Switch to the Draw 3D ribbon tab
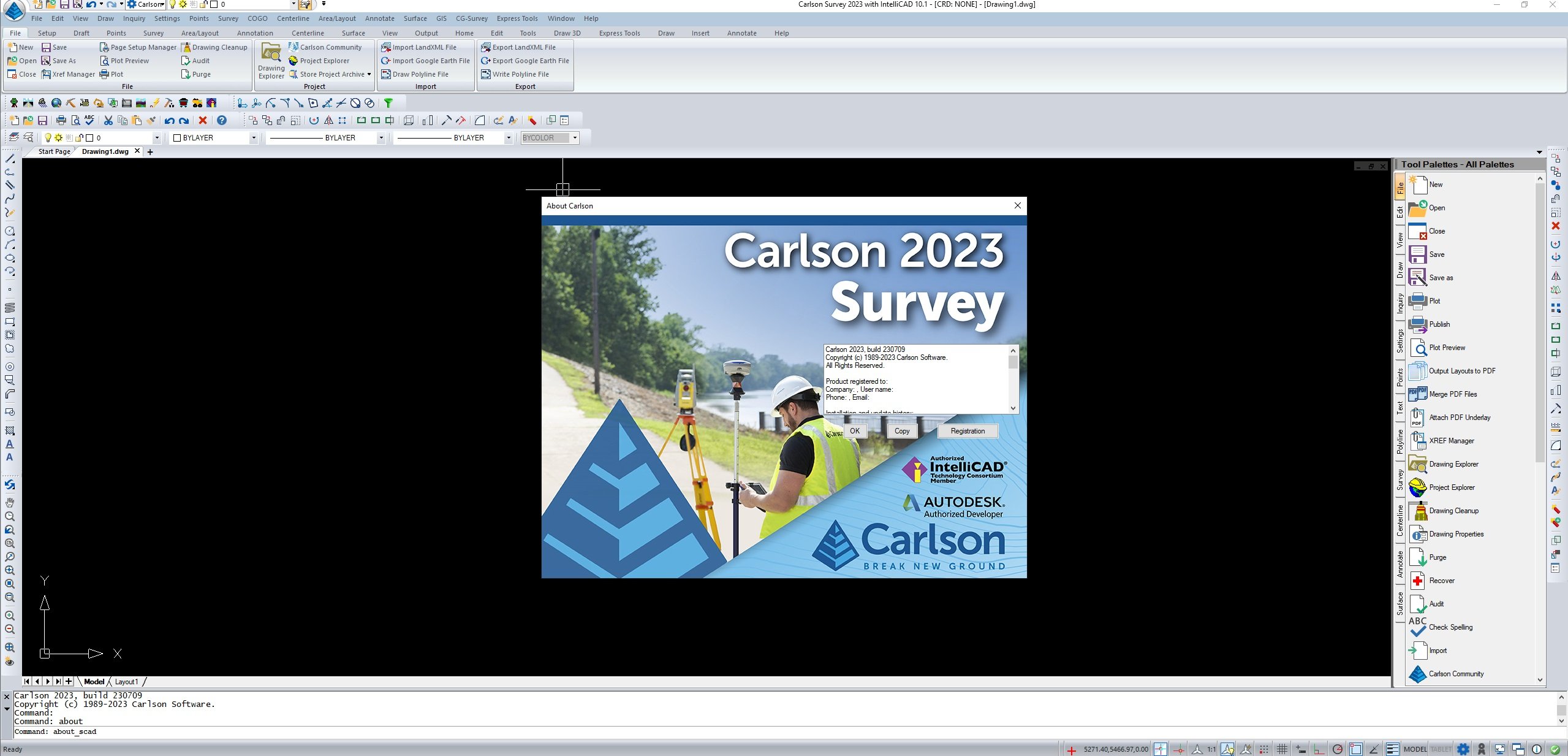Screen dimensions: 1568x756 (567, 33)
